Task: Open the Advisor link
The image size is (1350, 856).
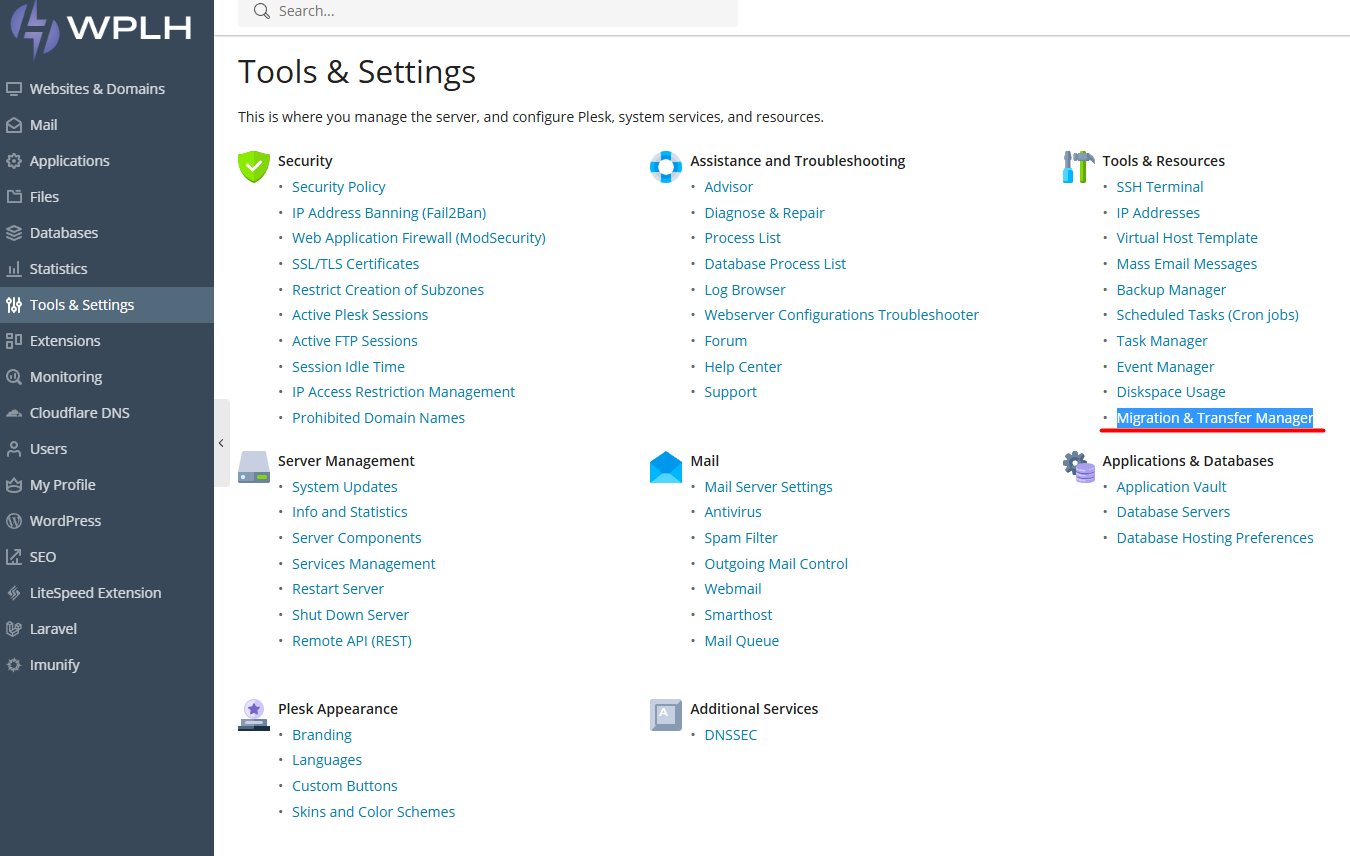Action: coord(728,187)
